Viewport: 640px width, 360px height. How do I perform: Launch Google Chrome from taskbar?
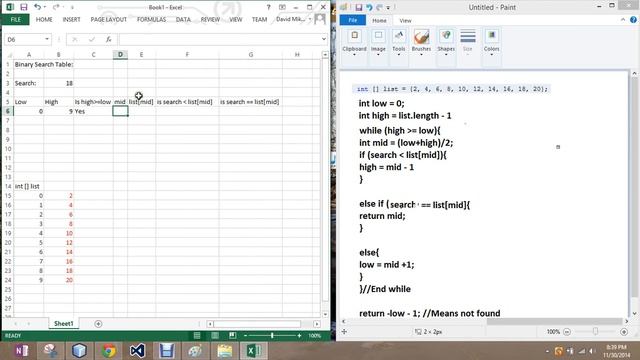(109, 351)
